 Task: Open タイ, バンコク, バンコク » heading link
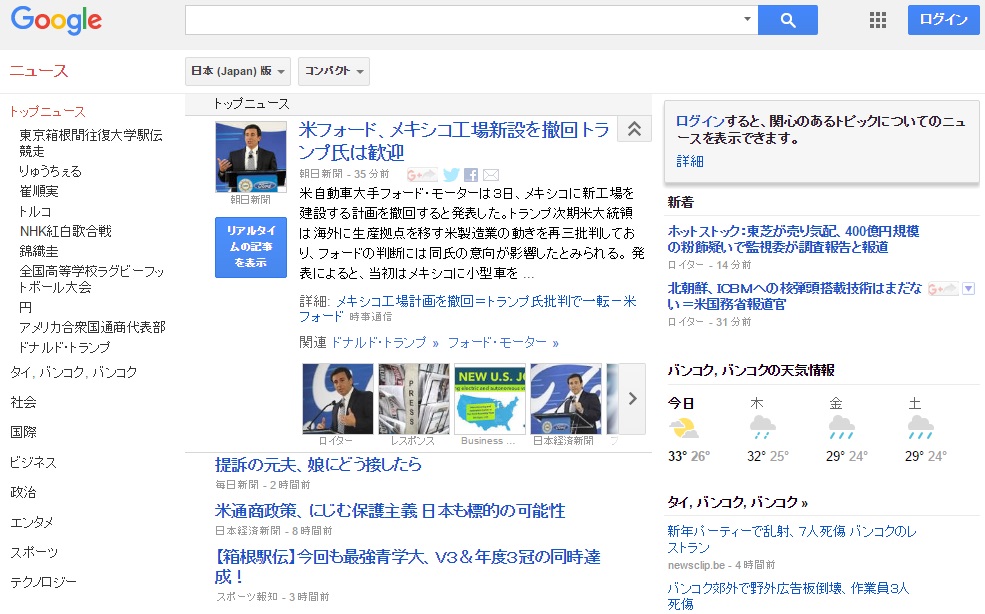pos(737,502)
